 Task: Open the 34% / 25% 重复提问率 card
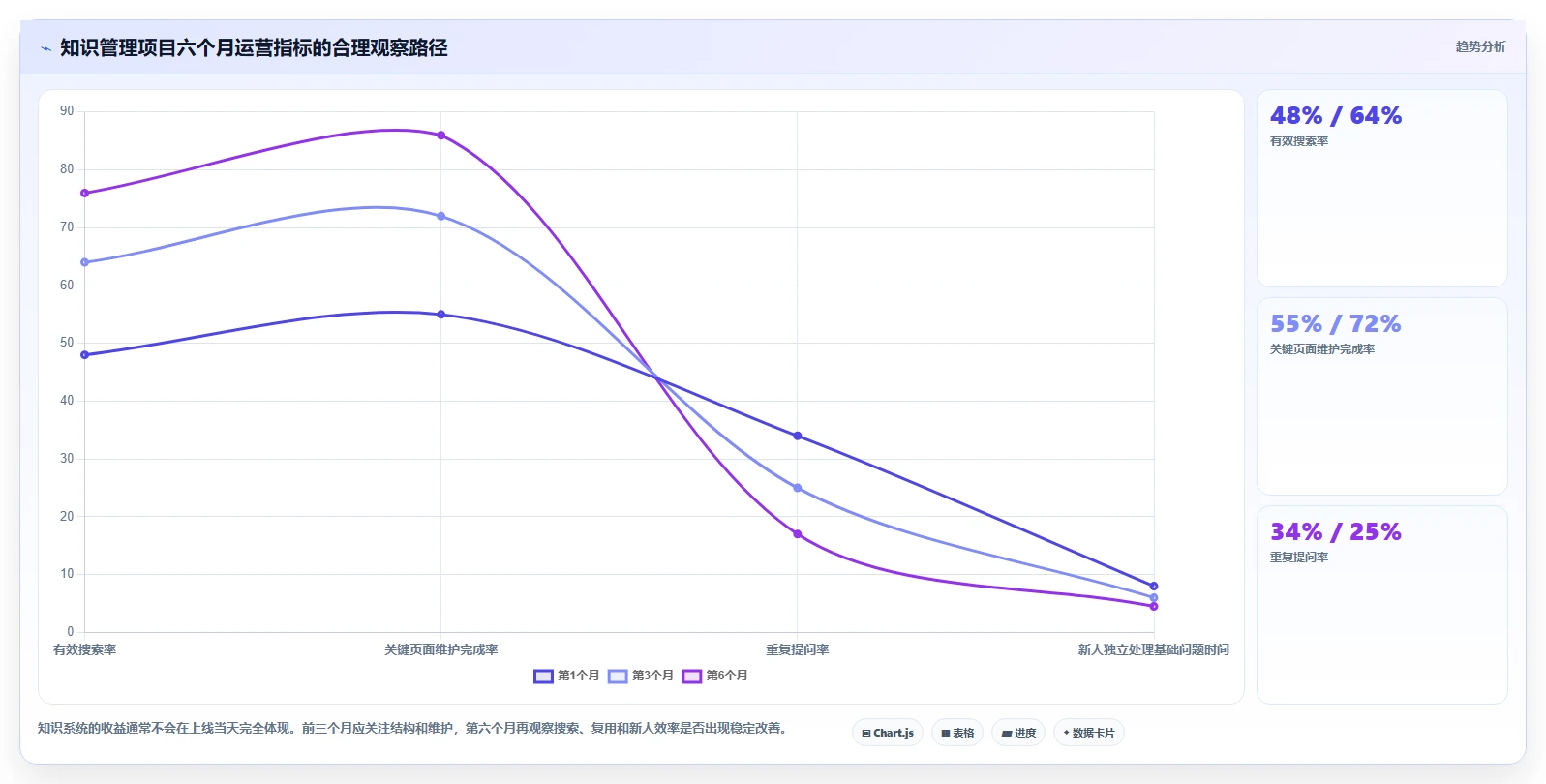1381,605
